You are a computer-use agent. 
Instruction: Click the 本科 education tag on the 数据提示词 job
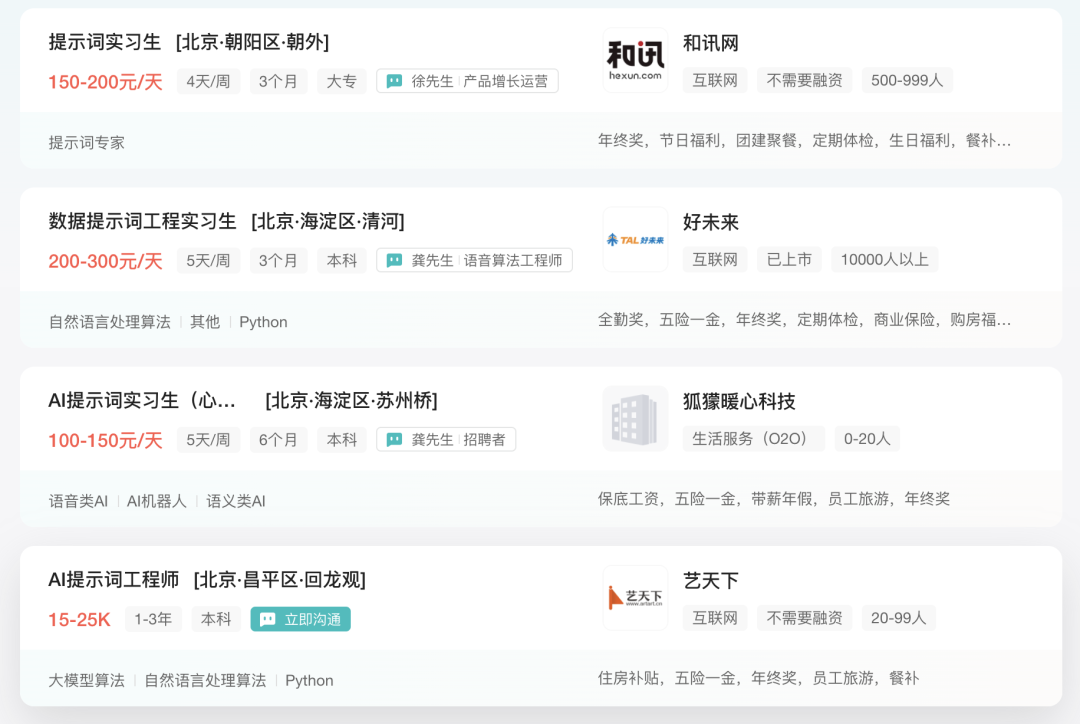point(342,260)
